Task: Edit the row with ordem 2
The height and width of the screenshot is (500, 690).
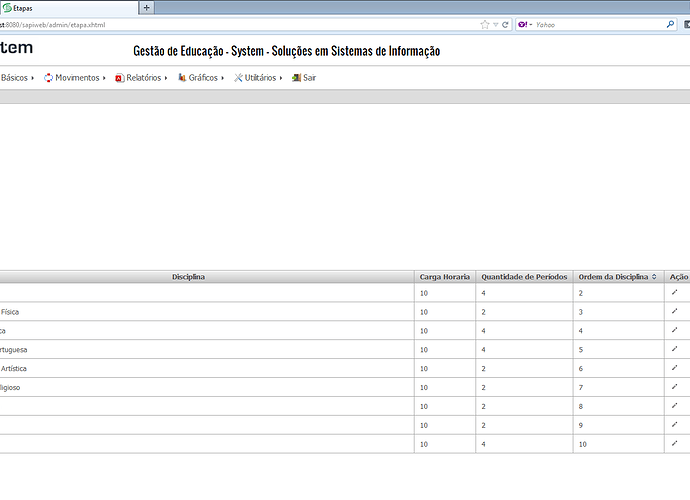Action: tap(675, 292)
